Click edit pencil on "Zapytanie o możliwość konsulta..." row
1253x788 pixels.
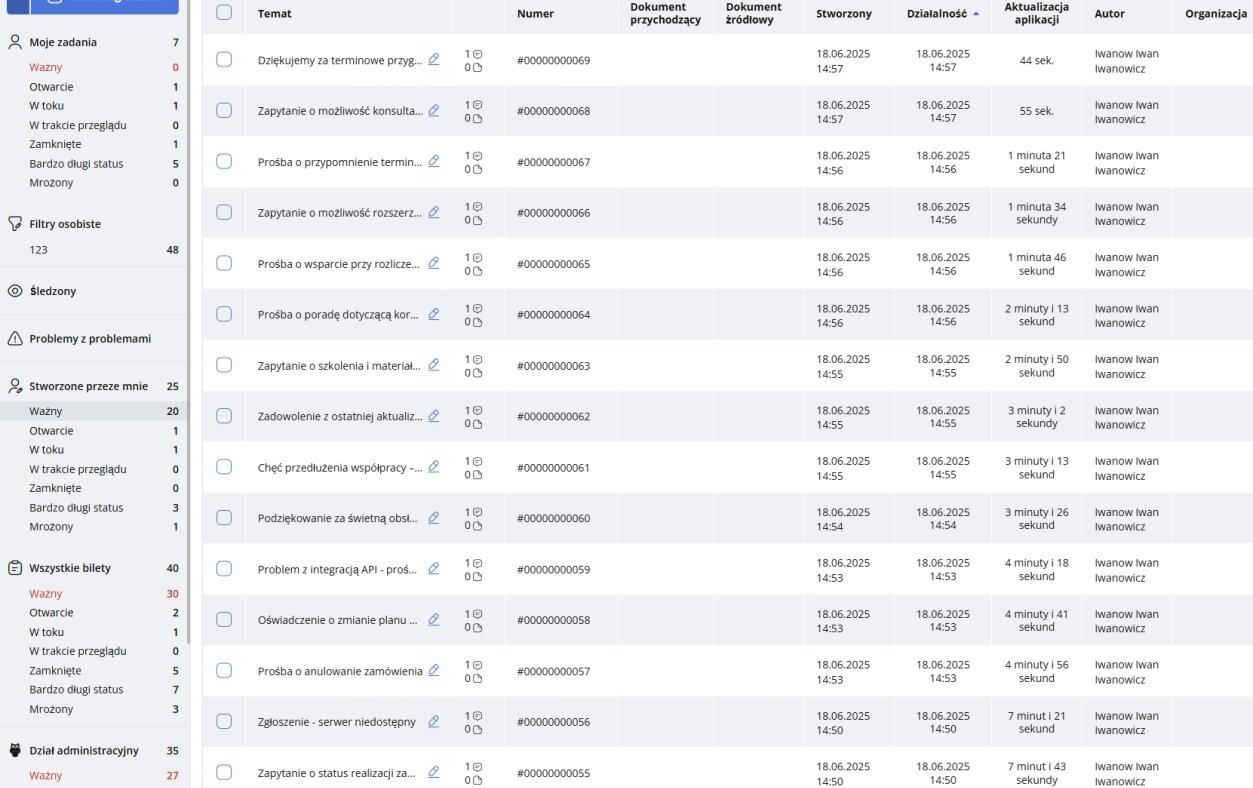(434, 110)
